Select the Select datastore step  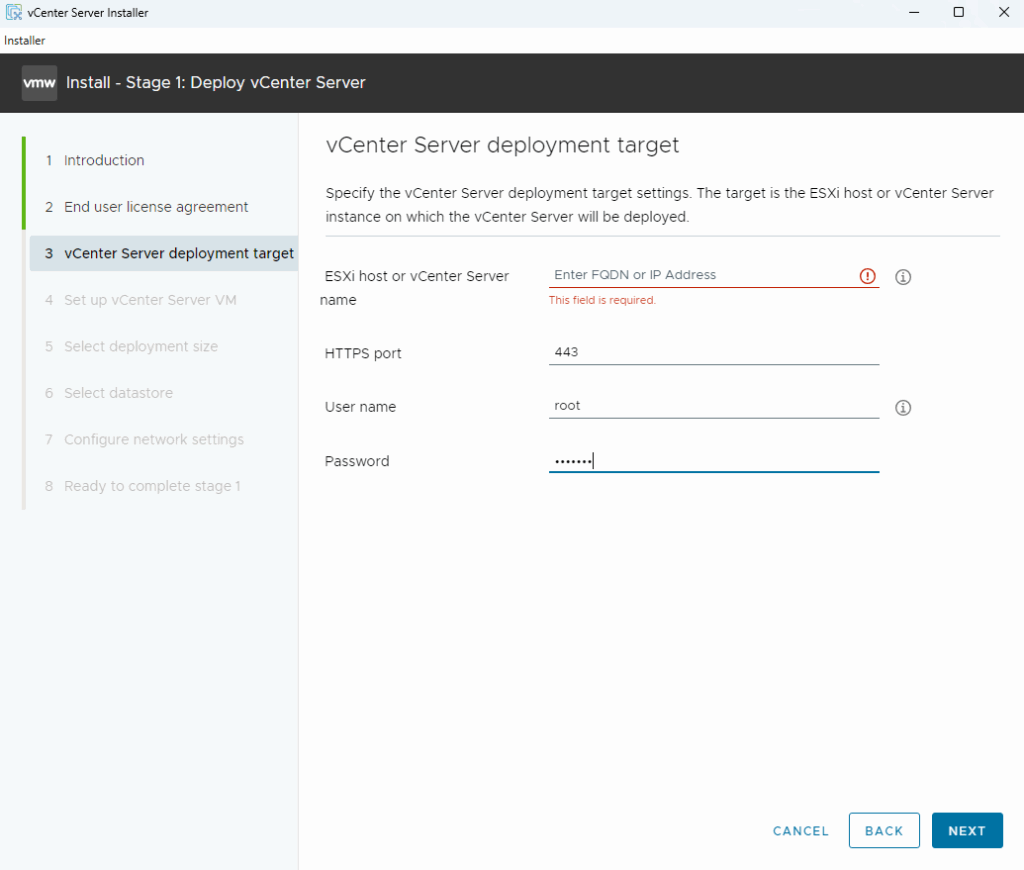(109, 393)
